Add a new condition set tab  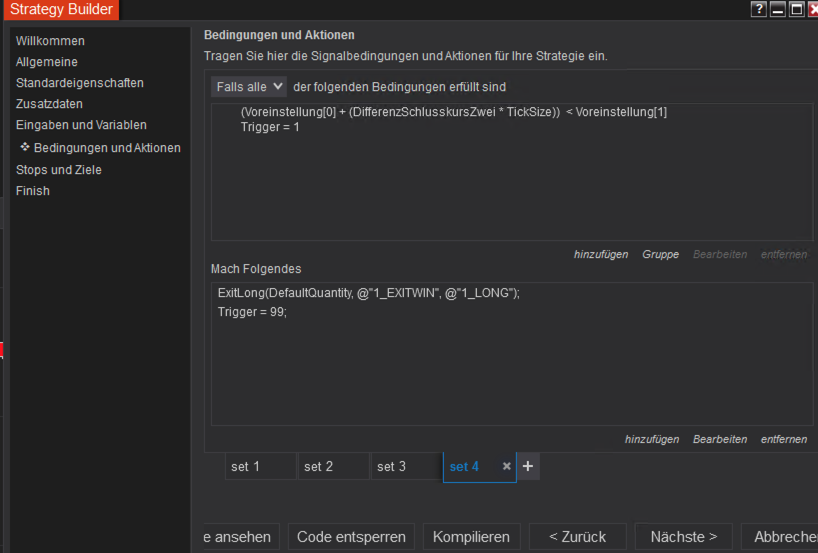[528, 466]
